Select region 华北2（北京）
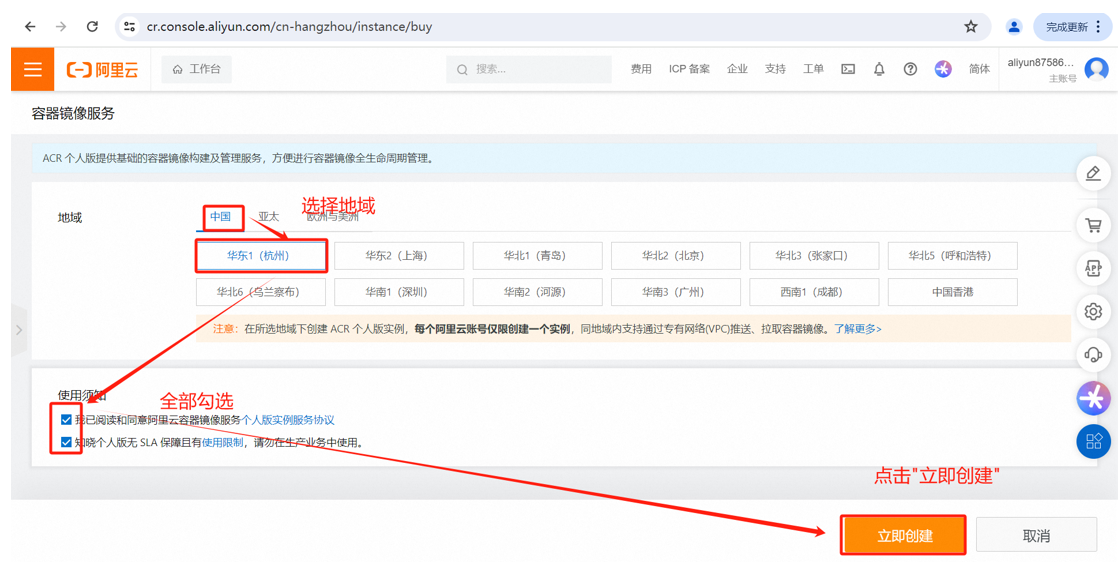Viewport: 1119px width, 563px height. point(676,255)
